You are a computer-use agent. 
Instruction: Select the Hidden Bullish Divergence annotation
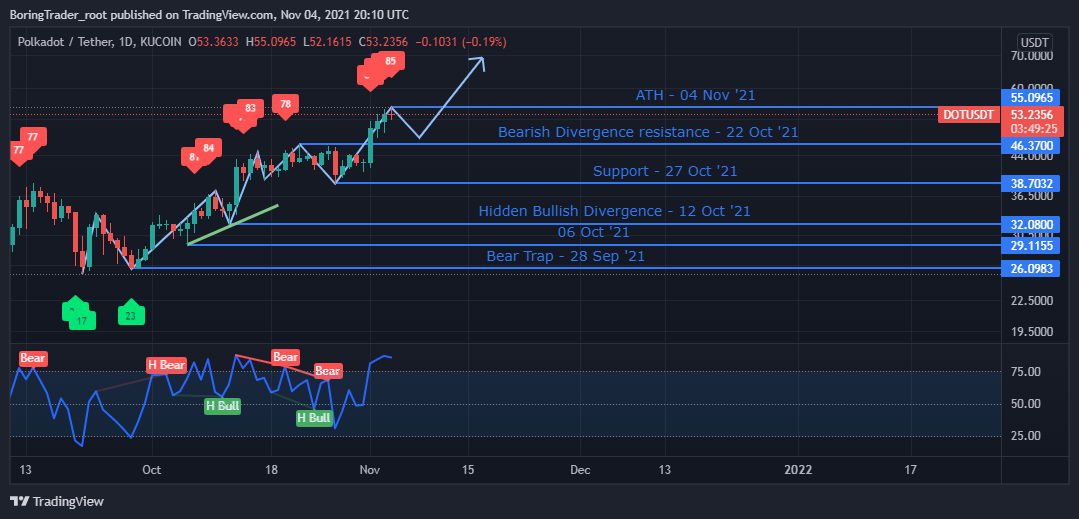tap(614, 211)
